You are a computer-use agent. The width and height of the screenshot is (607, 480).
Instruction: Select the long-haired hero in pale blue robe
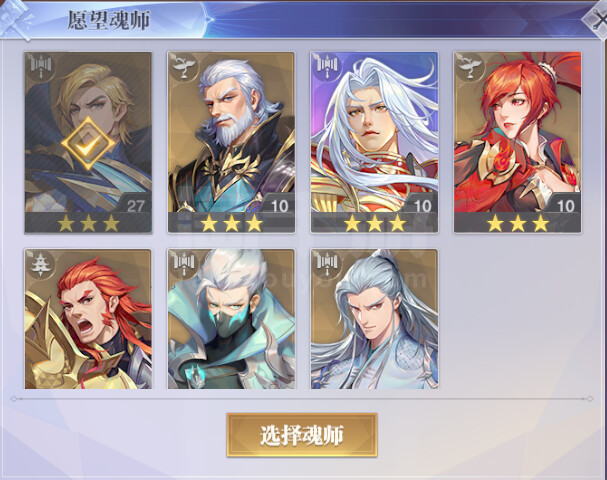(374, 319)
